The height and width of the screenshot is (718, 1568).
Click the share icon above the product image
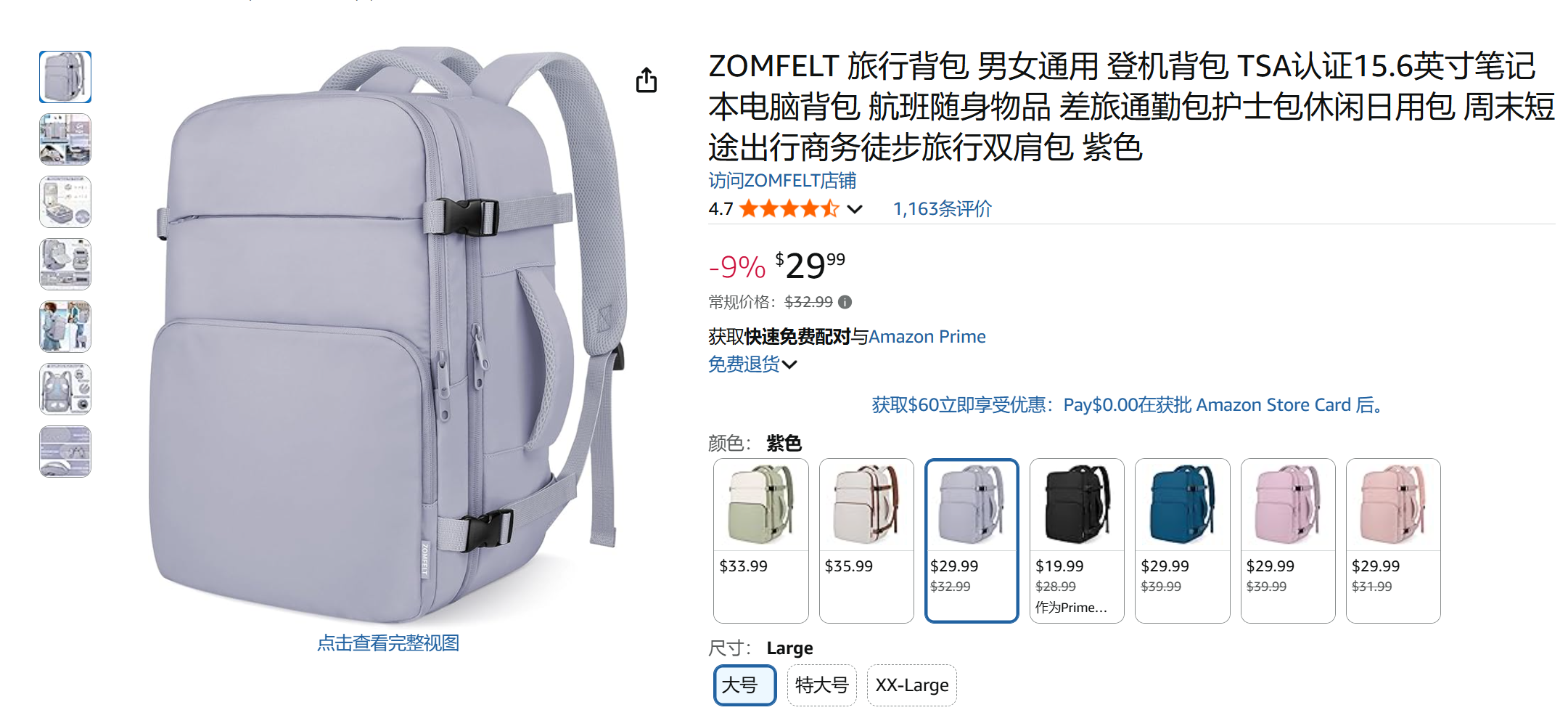[646, 80]
